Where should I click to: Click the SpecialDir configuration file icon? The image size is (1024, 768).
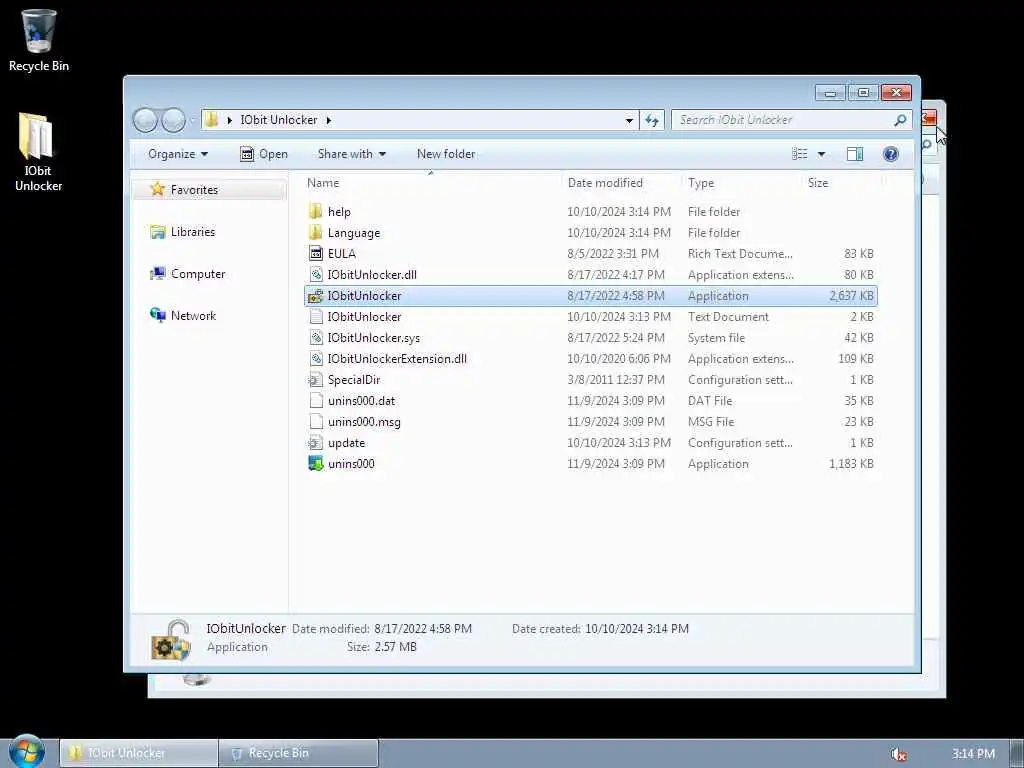315,379
